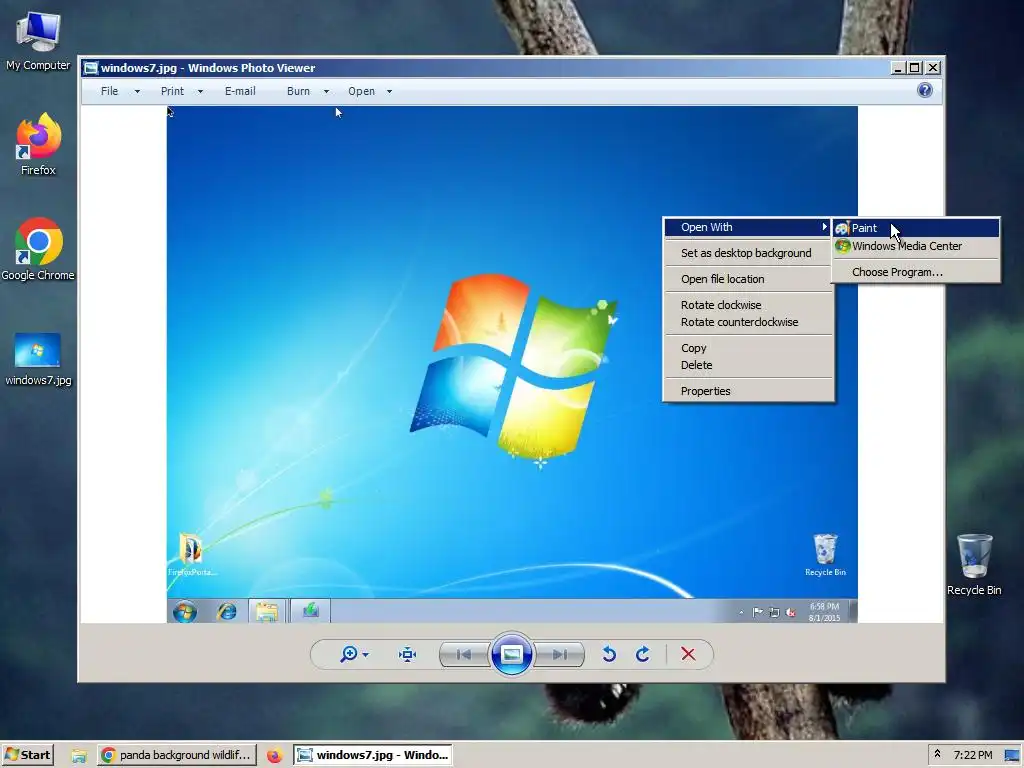Expand hidden system tray icons

pyautogui.click(x=937, y=754)
